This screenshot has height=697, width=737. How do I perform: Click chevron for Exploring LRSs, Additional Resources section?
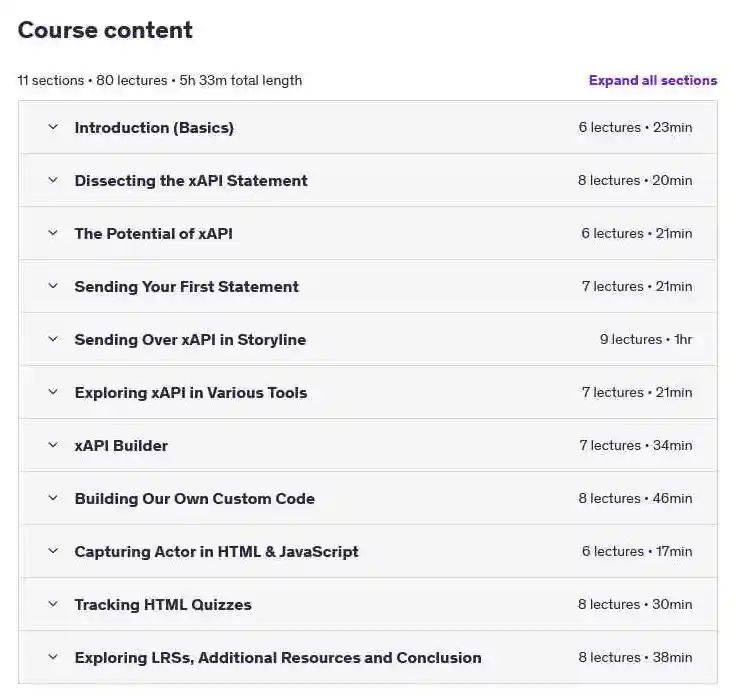pos(53,657)
